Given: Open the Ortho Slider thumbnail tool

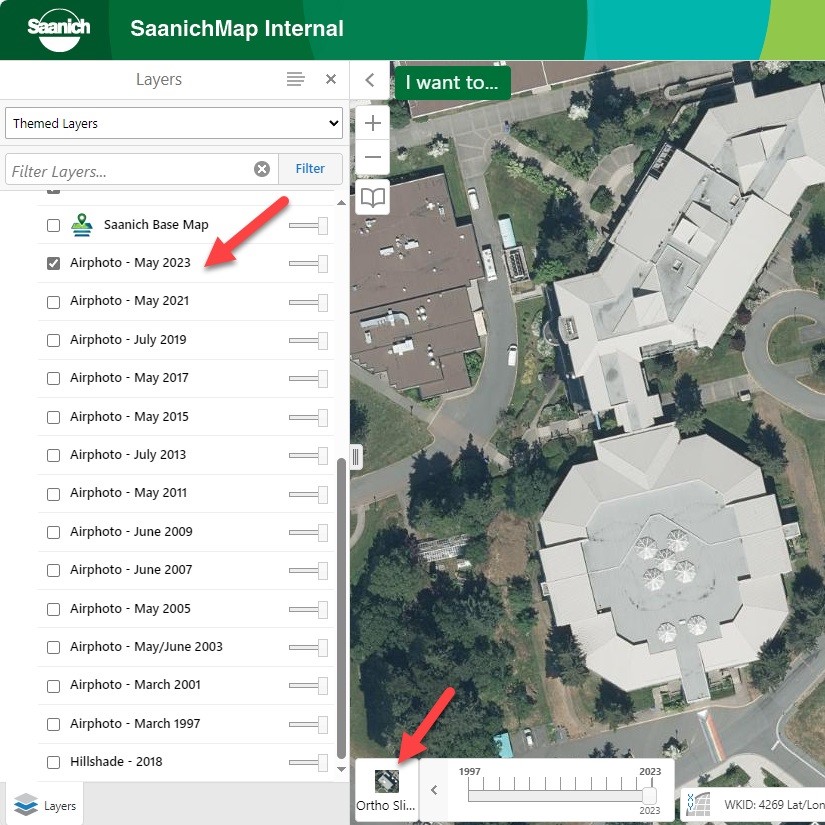Looking at the screenshot, I should pos(386,782).
